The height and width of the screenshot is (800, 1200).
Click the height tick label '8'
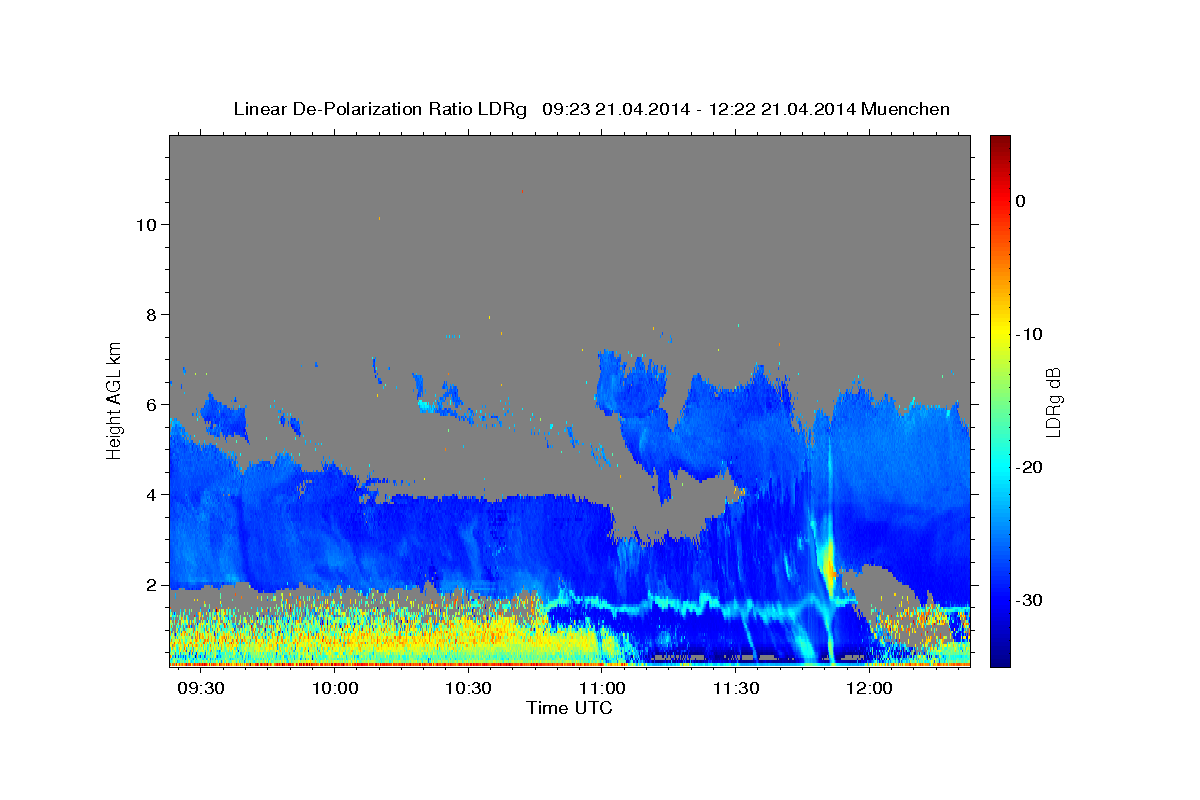[x=152, y=314]
